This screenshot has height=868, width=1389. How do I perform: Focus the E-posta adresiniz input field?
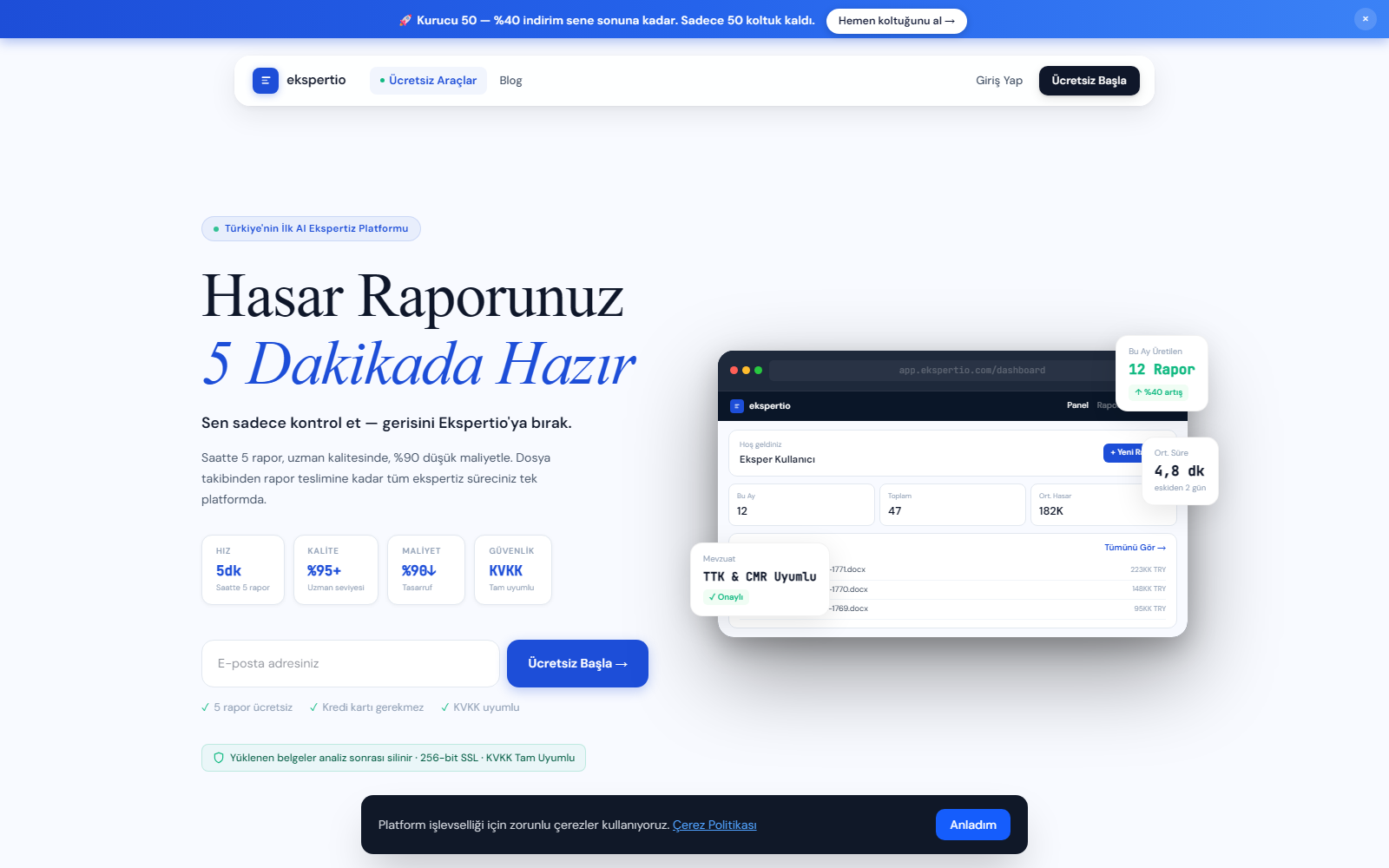tap(350, 663)
